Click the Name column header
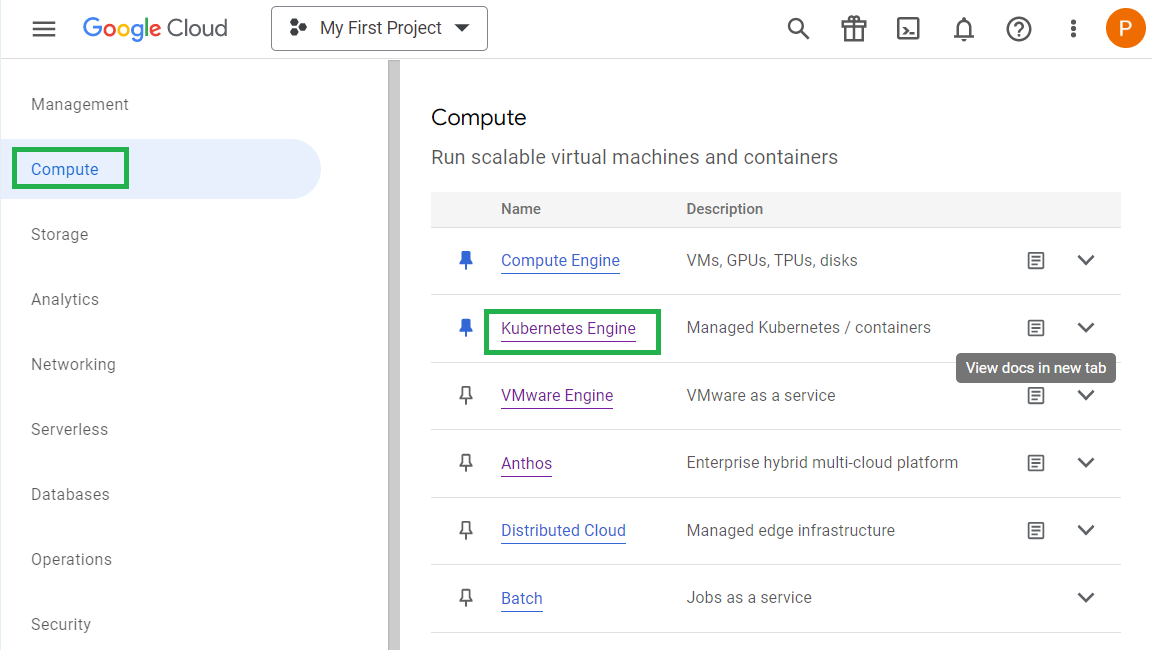Viewport: 1152px width, 650px height. [x=521, y=209]
